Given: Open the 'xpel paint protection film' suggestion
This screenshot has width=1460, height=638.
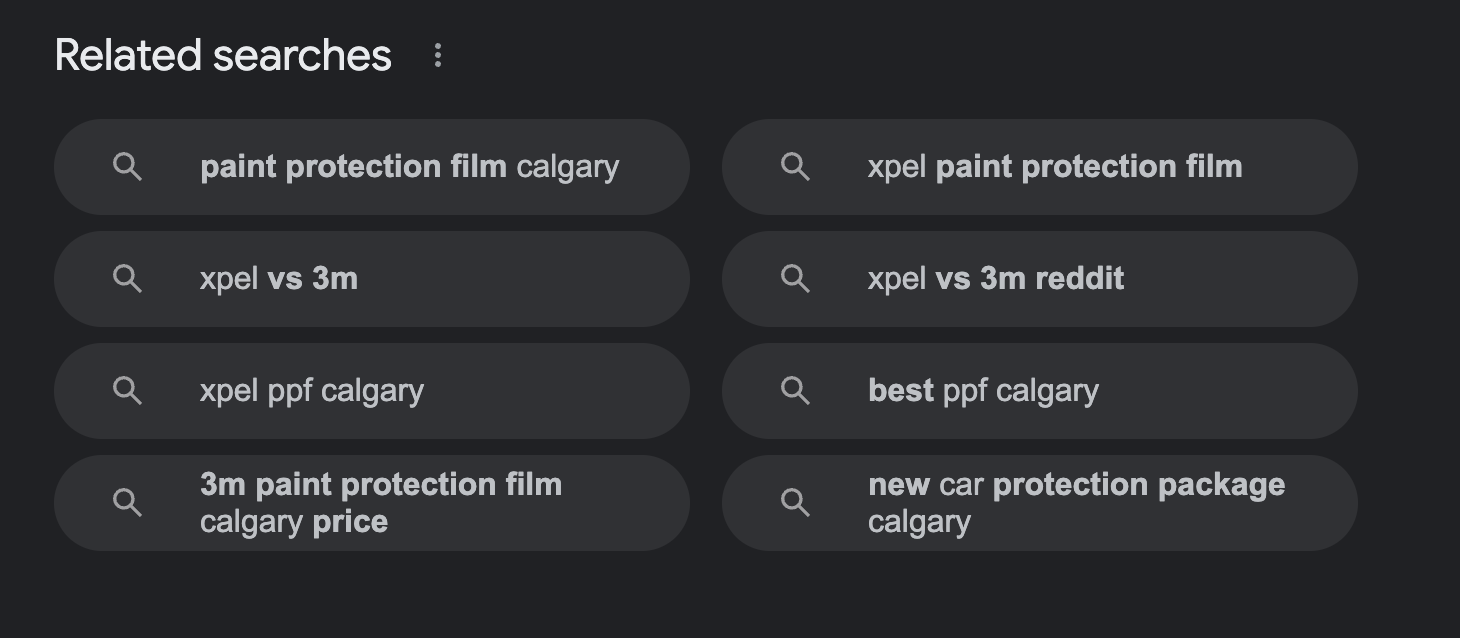Looking at the screenshot, I should 1054,167.
